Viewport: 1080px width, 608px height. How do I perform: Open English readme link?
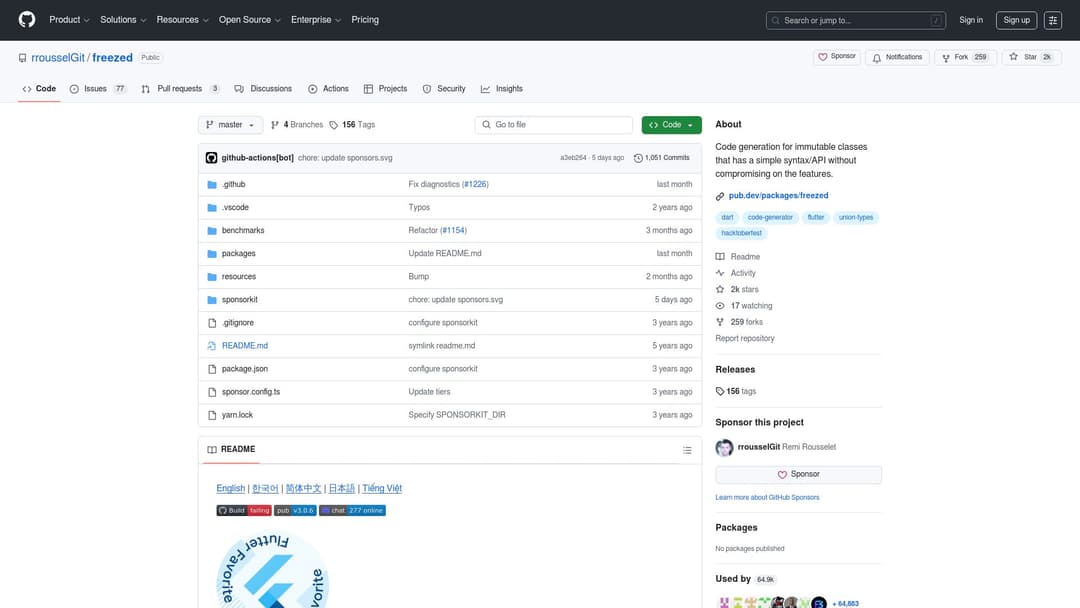231,488
